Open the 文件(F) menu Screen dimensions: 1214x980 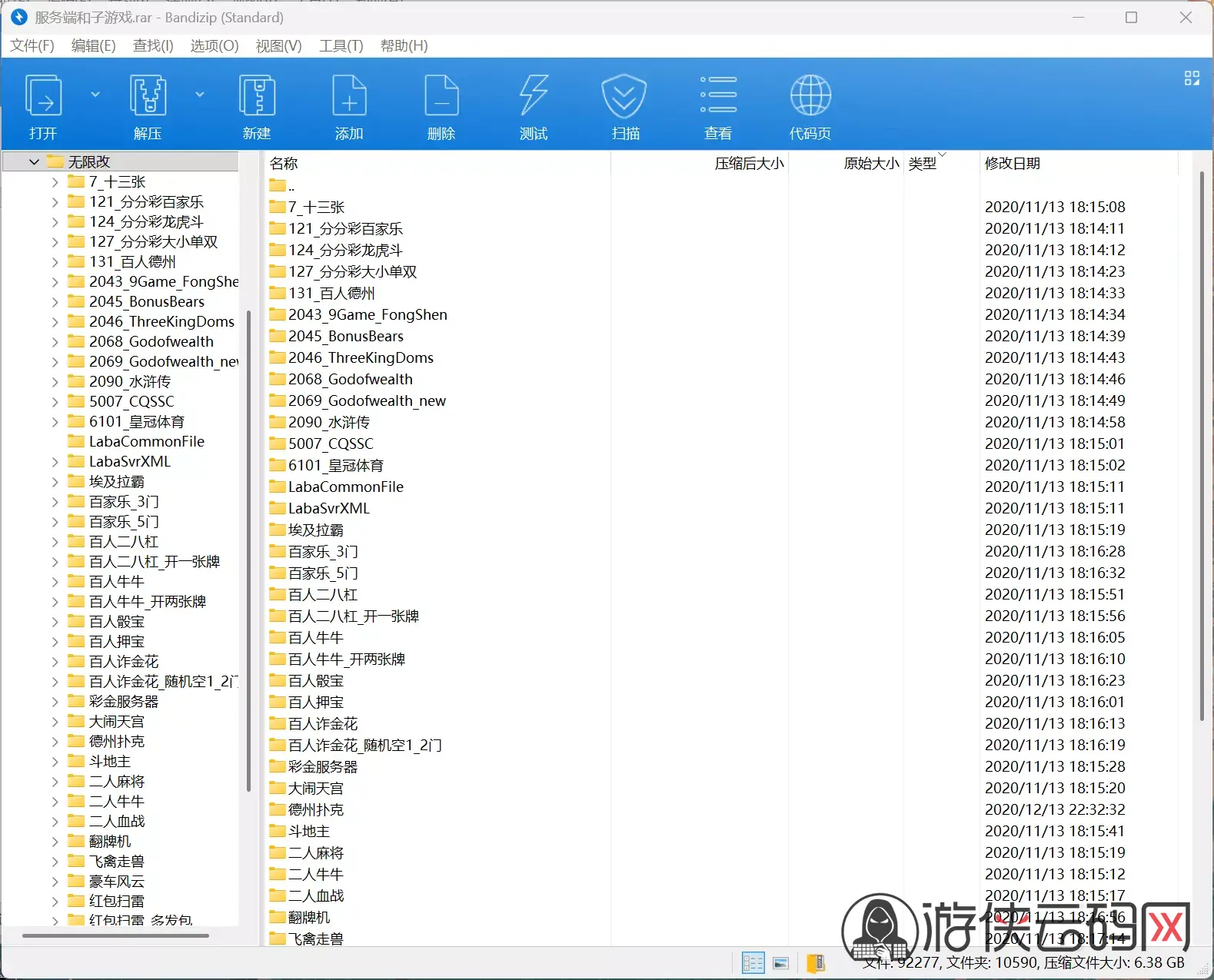point(32,45)
